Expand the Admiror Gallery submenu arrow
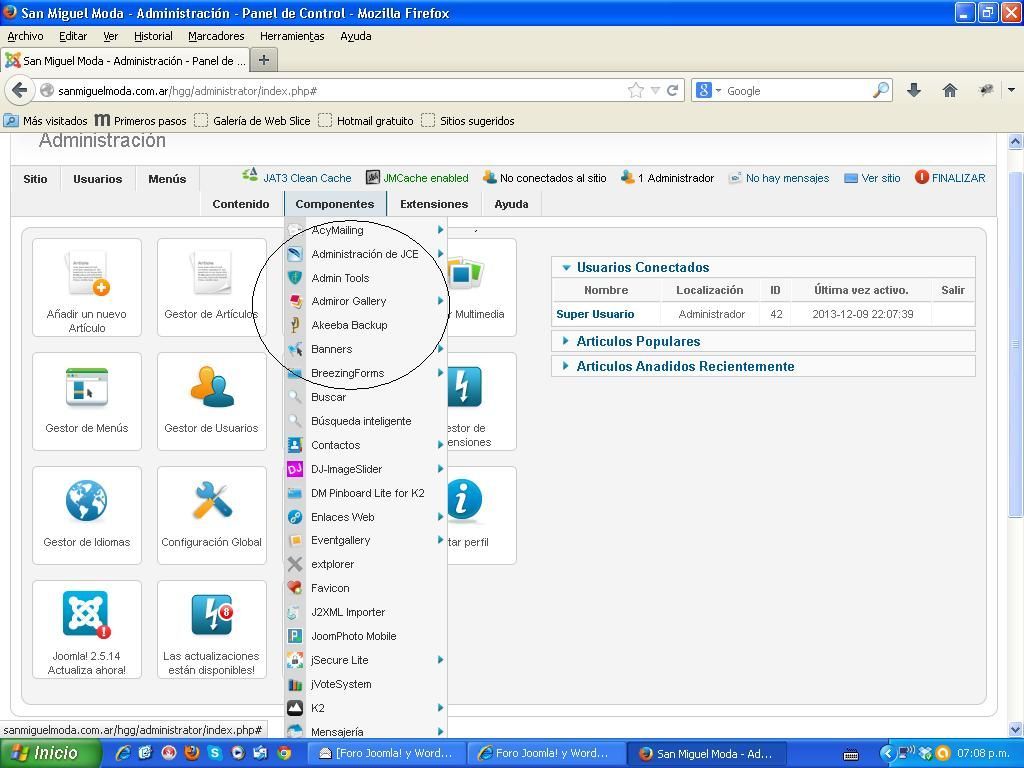1024x768 pixels. (440, 301)
